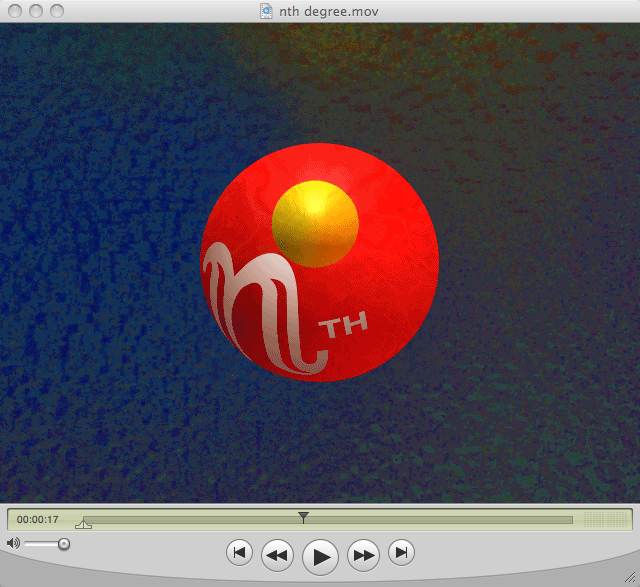Close the nth degree.mov window

[15, 11]
